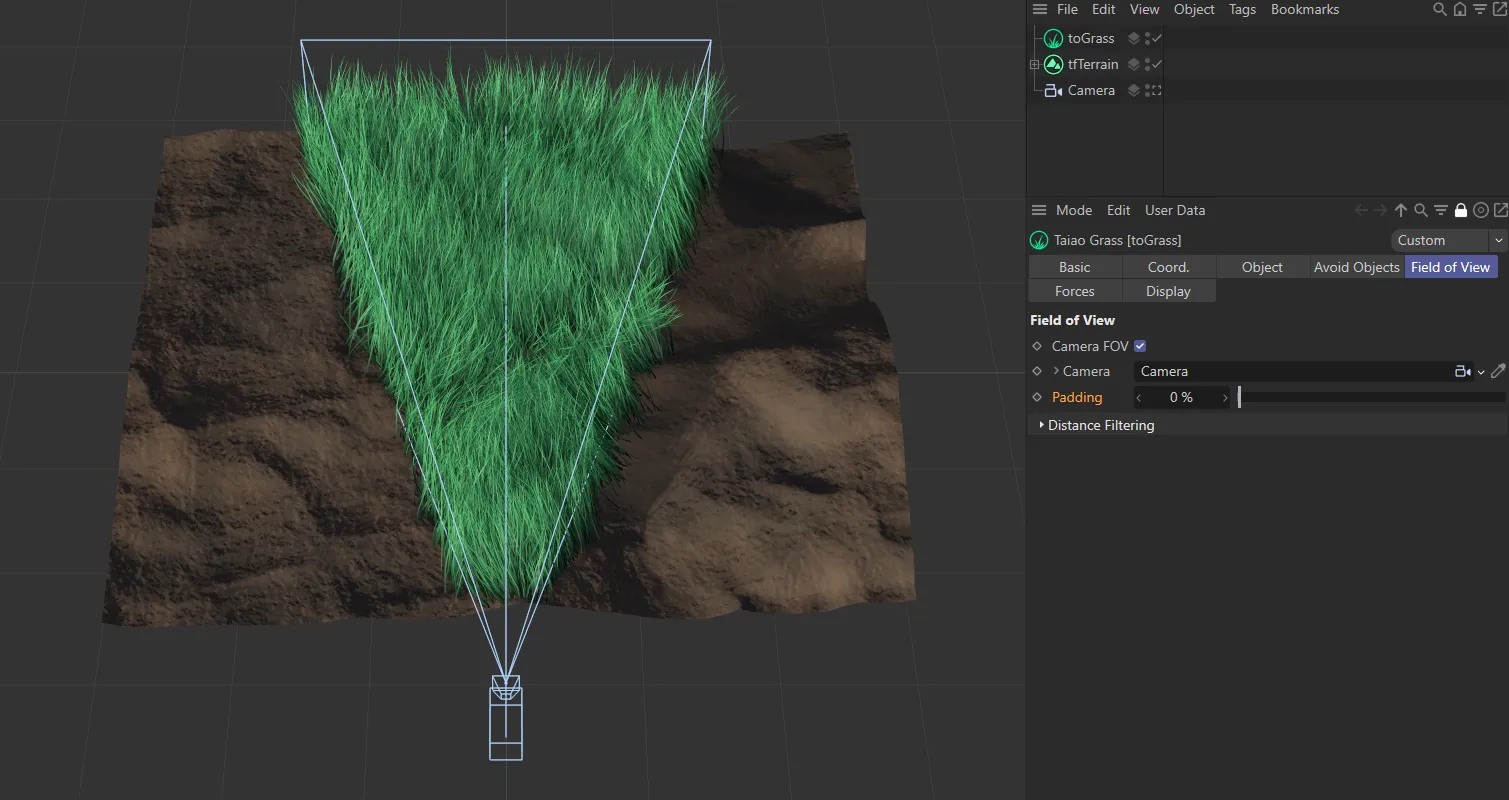Uncheck the Camera FOV checkbox
This screenshot has width=1509, height=800.
tap(1139, 346)
